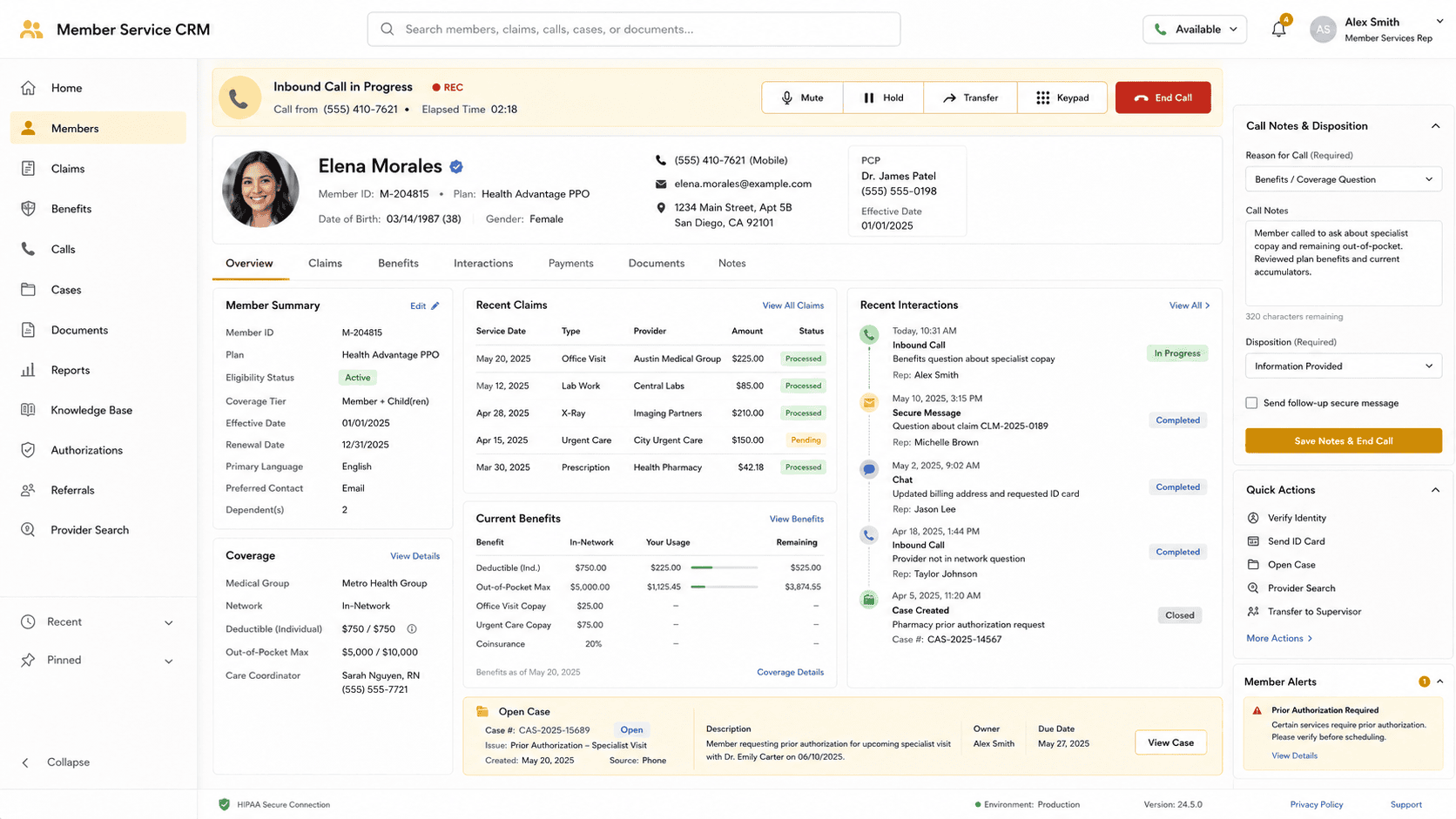Open the Disposition dropdown
The image size is (1456, 819).
point(1343,366)
